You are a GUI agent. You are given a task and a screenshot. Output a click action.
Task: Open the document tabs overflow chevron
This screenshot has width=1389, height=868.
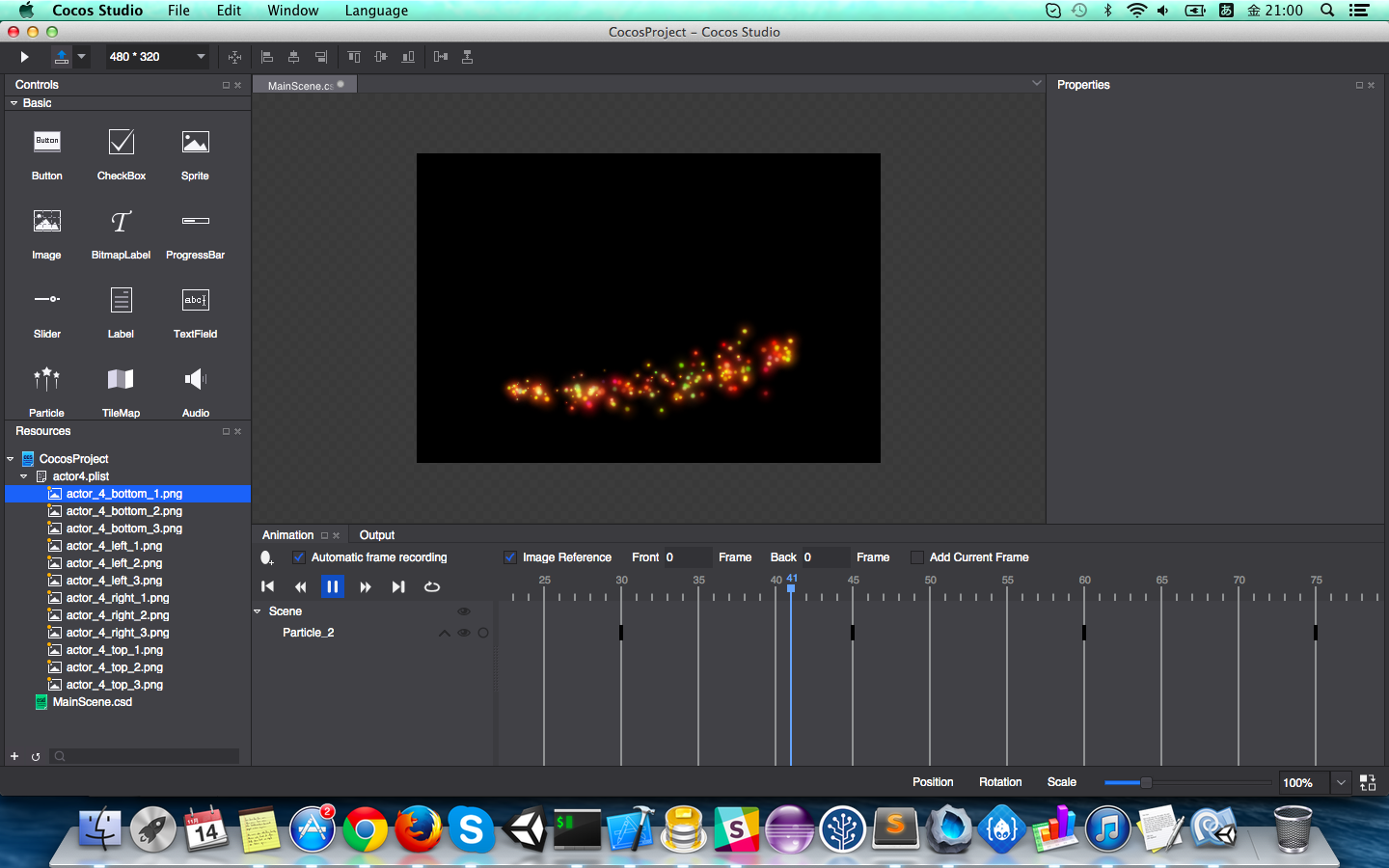tap(1037, 83)
